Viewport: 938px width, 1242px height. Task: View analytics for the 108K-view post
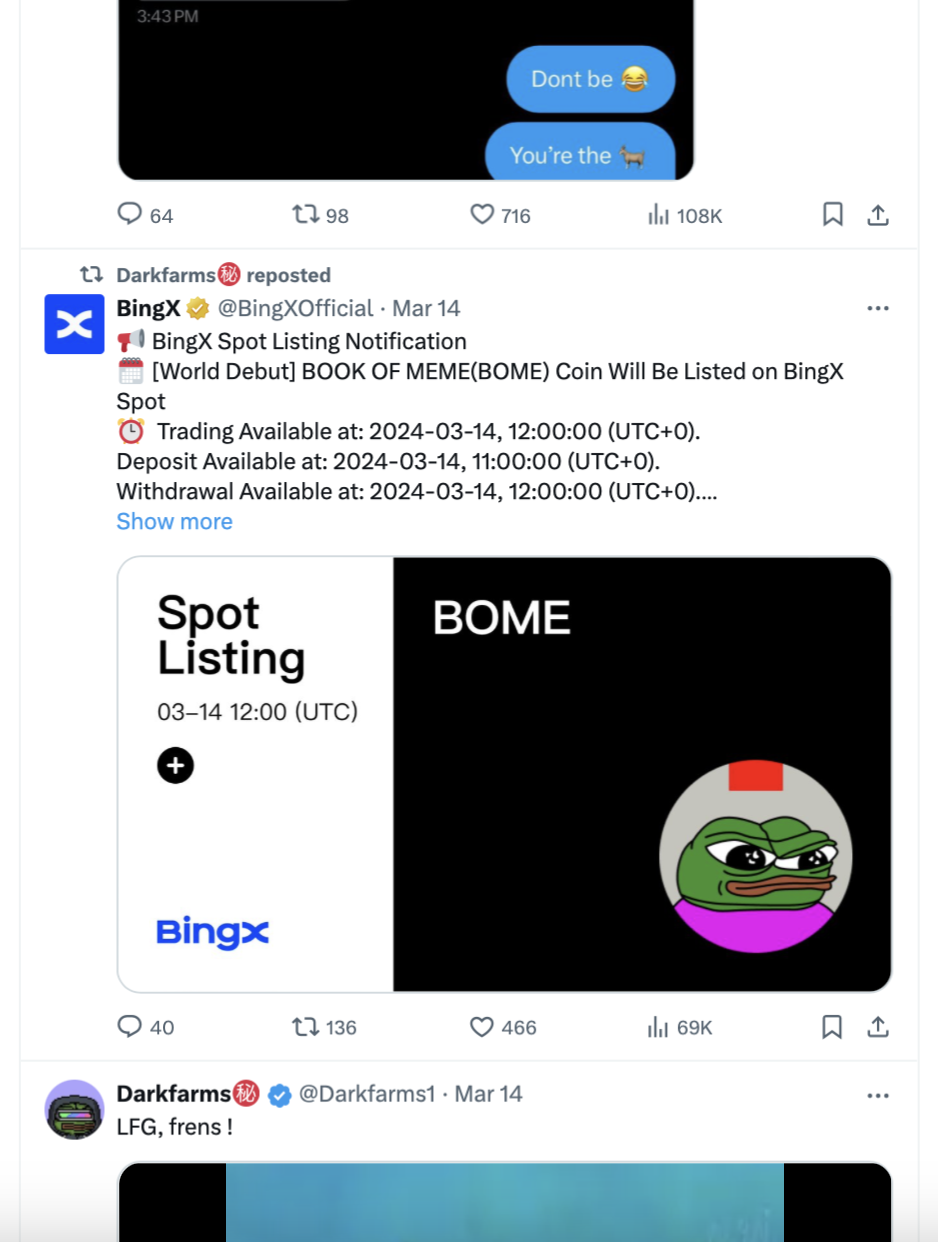click(x=658, y=214)
